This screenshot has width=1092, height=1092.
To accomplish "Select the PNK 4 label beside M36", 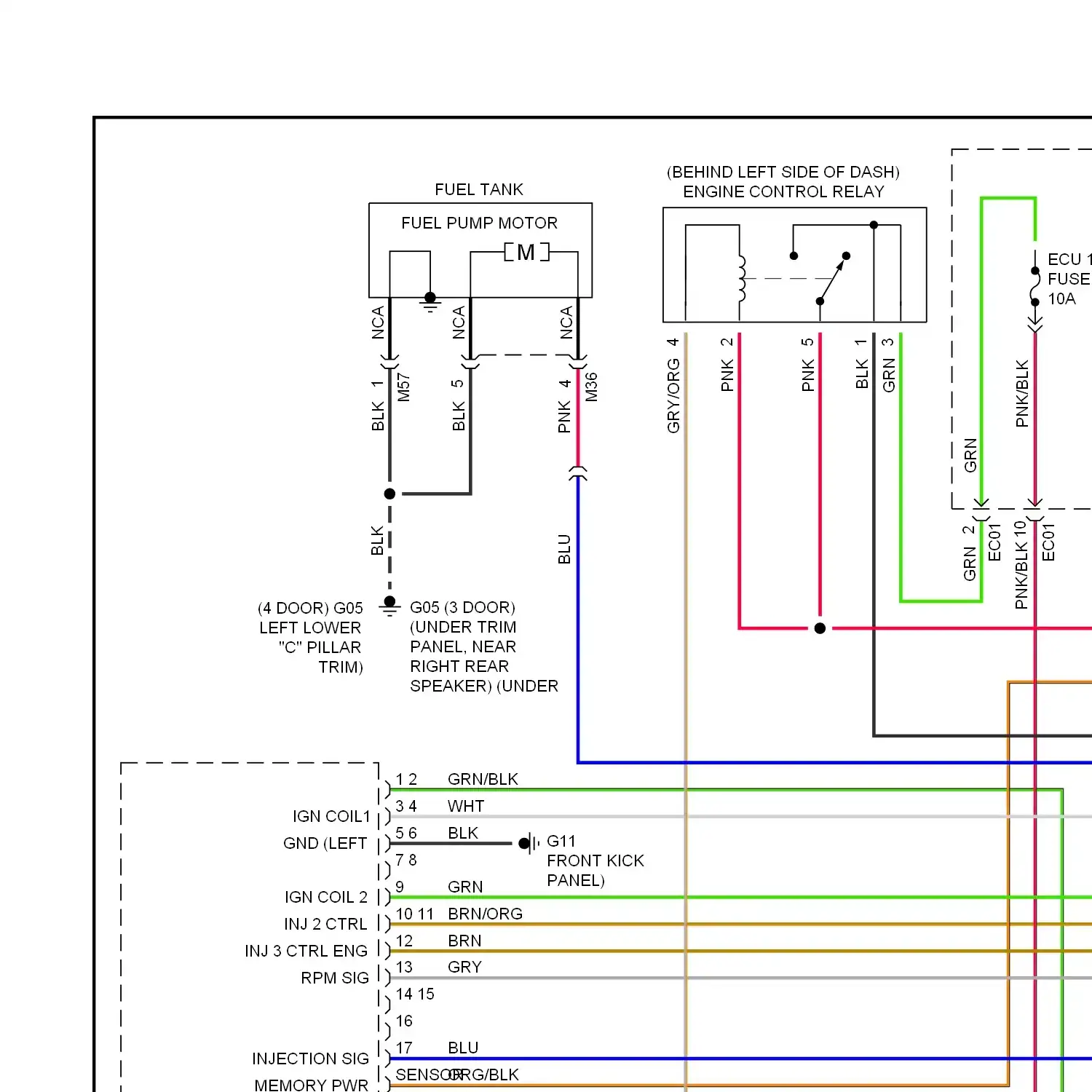I will coord(564,405).
